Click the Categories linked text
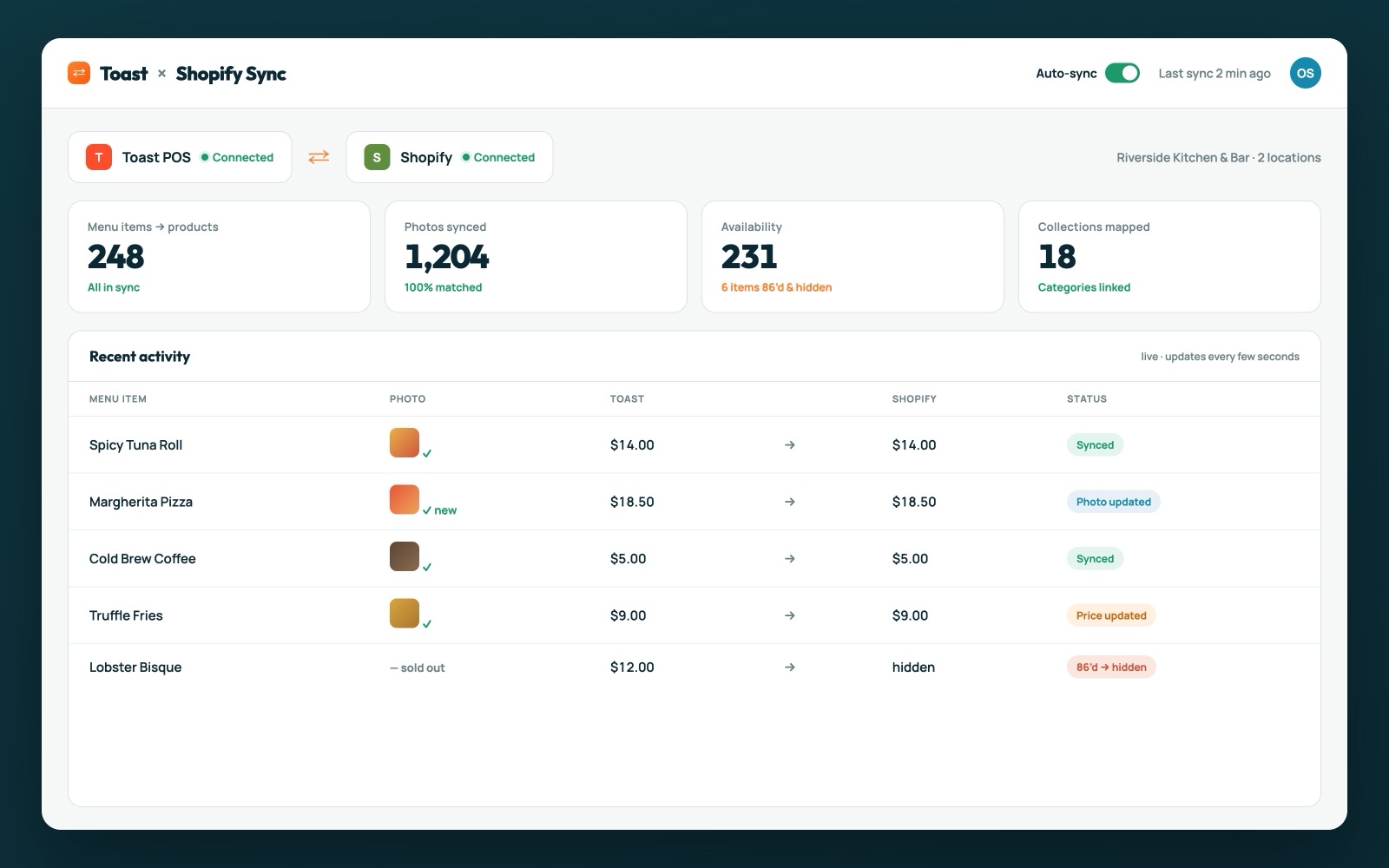 tap(1084, 287)
